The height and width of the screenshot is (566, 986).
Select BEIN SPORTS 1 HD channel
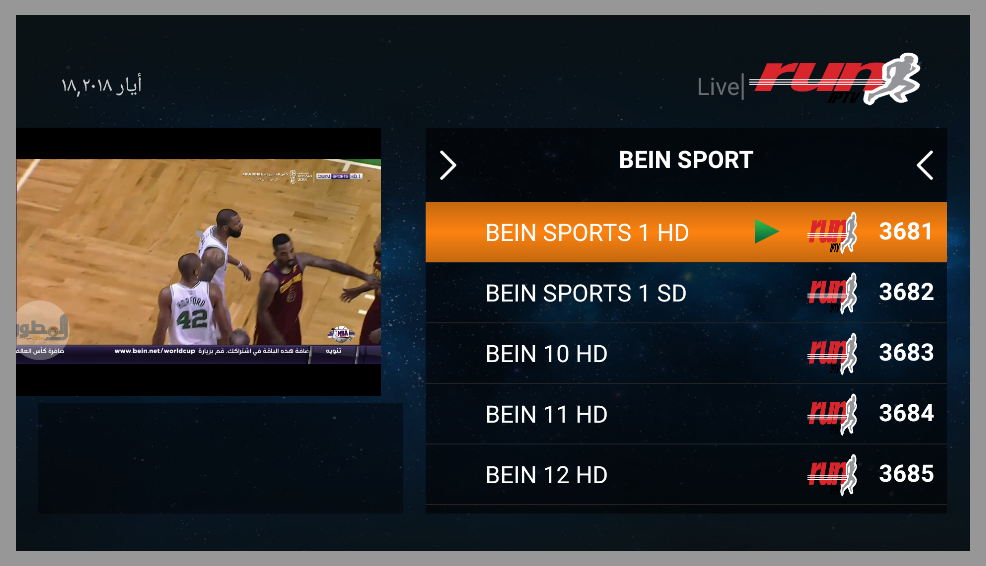[686, 232]
